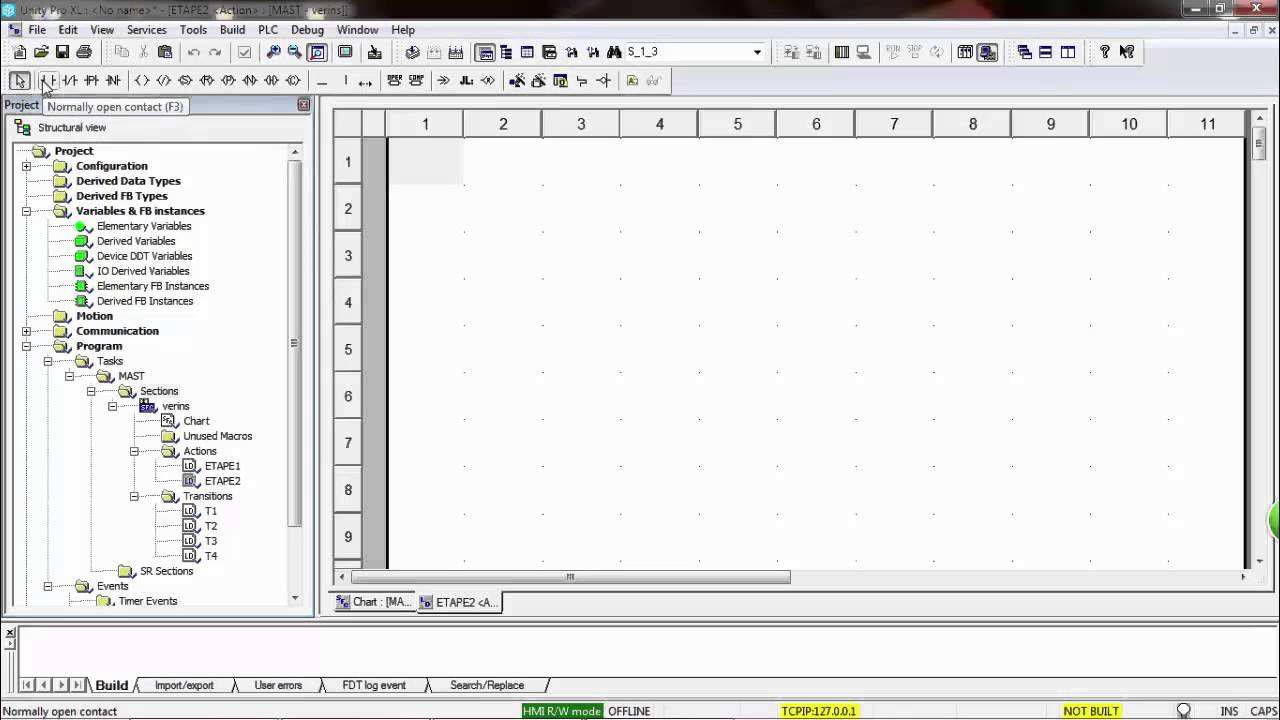Open the File menu
The image size is (1280, 720).
(37, 30)
